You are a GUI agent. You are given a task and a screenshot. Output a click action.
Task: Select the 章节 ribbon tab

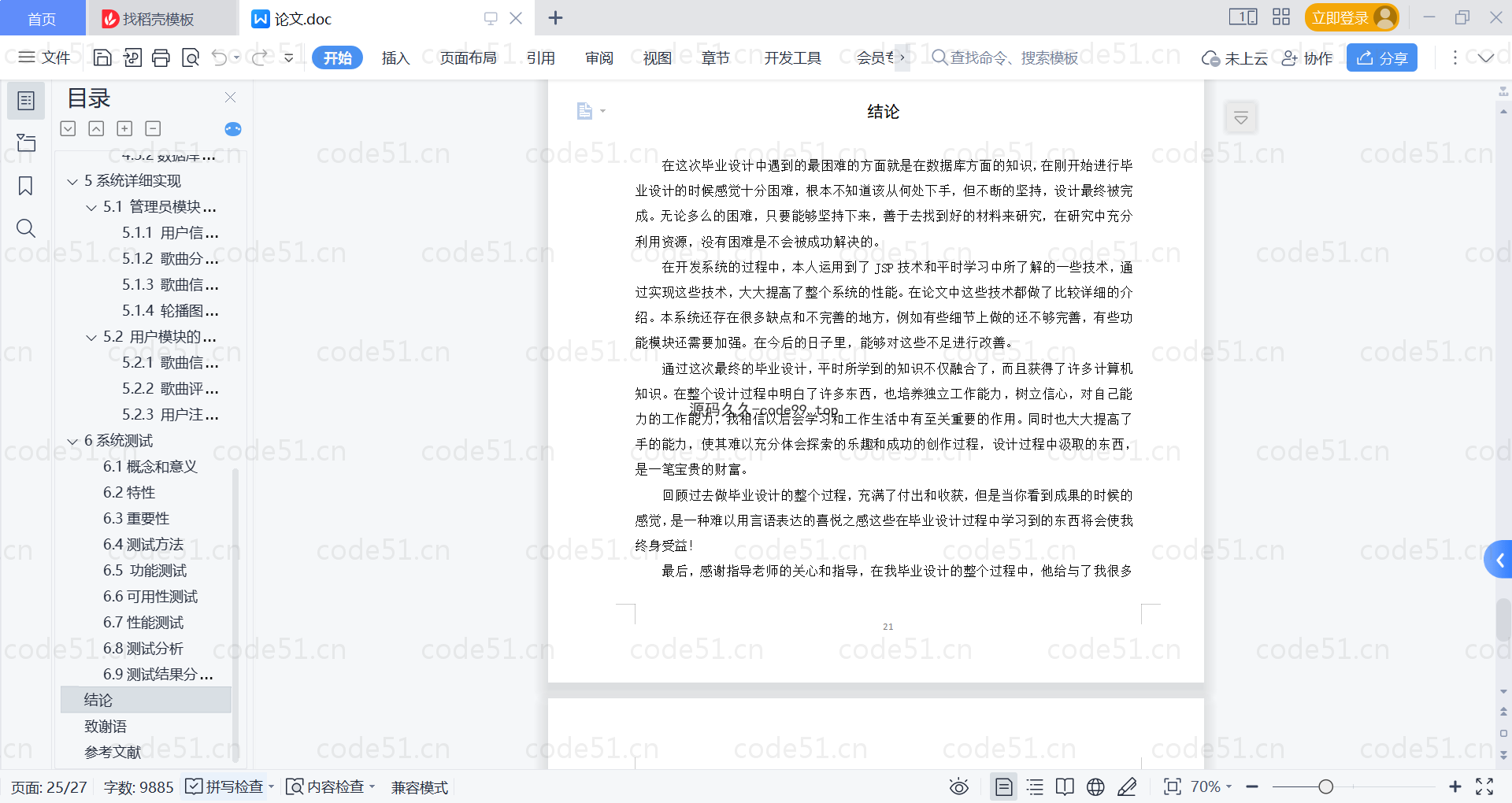coord(716,57)
